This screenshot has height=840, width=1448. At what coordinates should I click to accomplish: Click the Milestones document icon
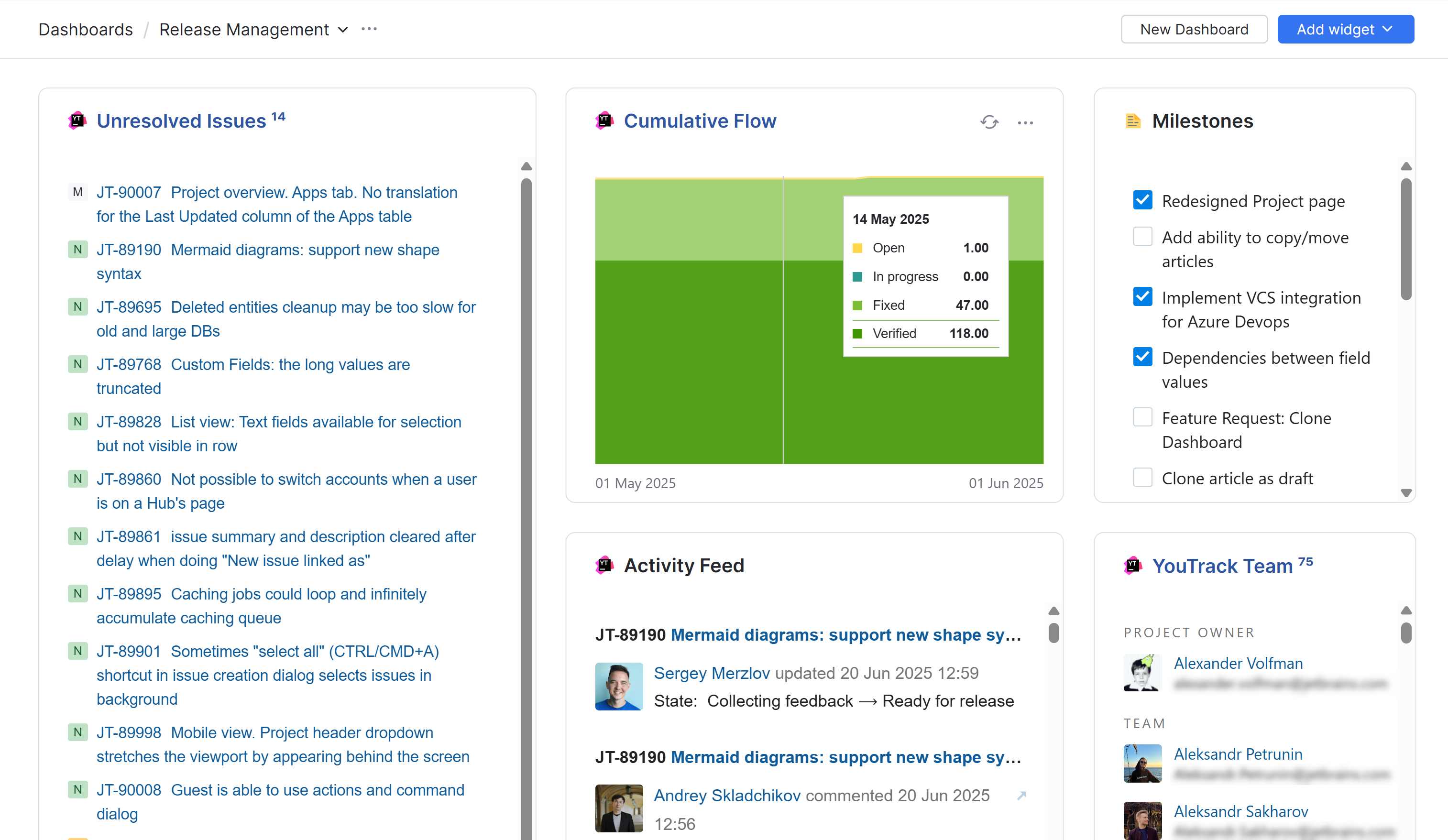coord(1132,120)
